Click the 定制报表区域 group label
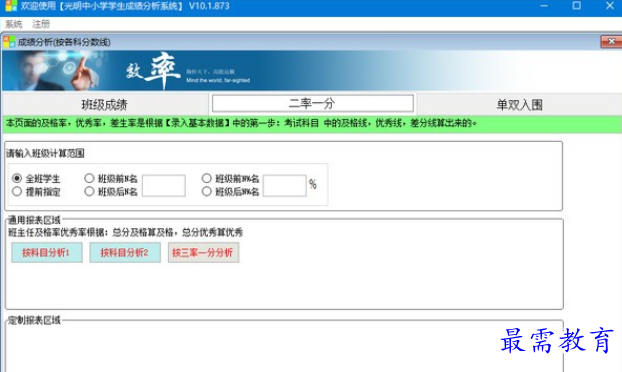Viewport: 622px width, 372px height. [35, 320]
